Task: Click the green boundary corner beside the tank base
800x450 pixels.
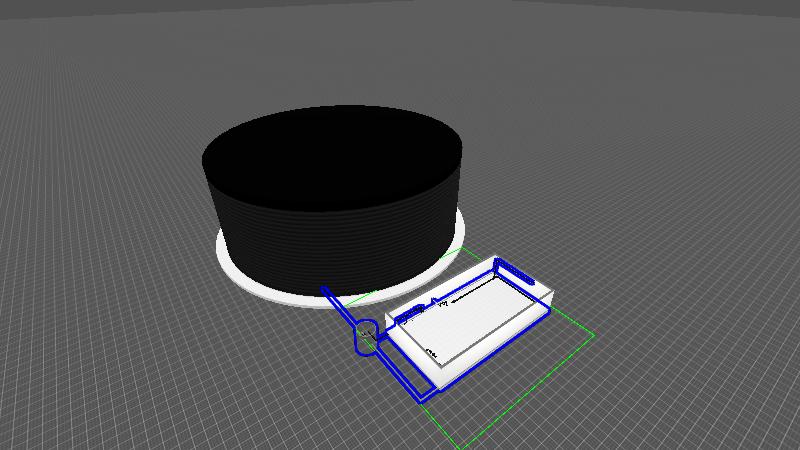Action: click(465, 246)
